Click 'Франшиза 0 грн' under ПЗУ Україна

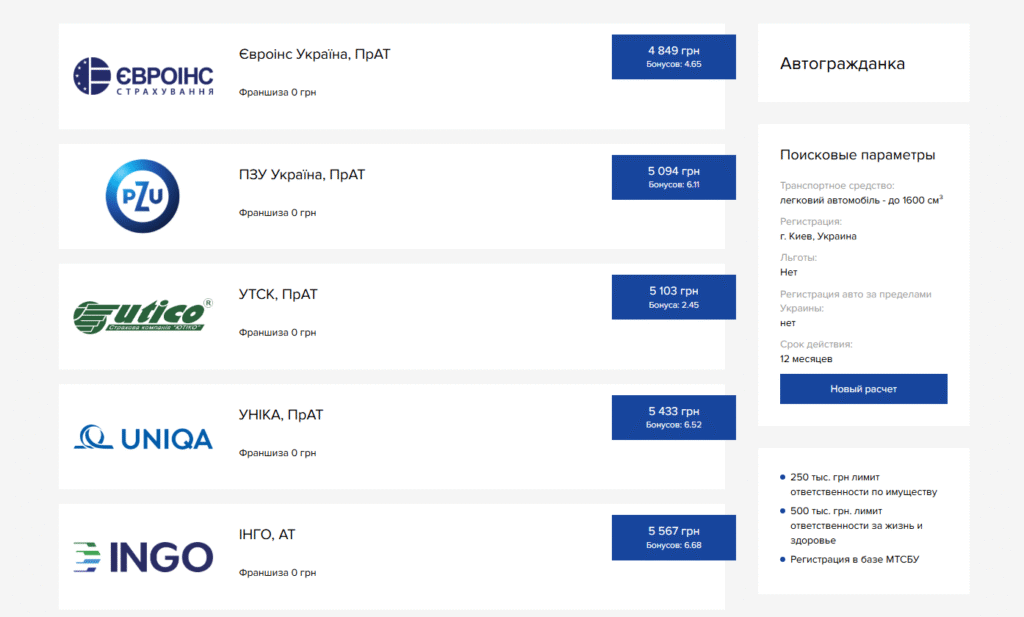click(x=278, y=212)
